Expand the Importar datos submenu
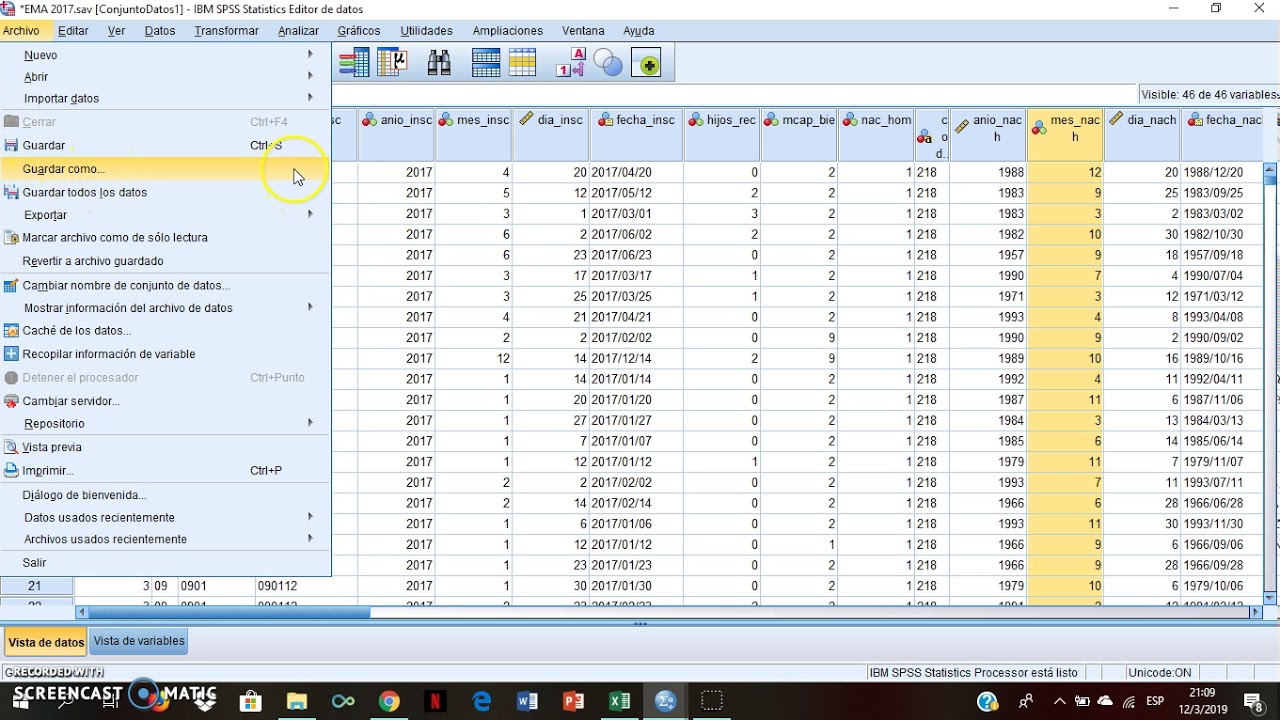 click(166, 98)
